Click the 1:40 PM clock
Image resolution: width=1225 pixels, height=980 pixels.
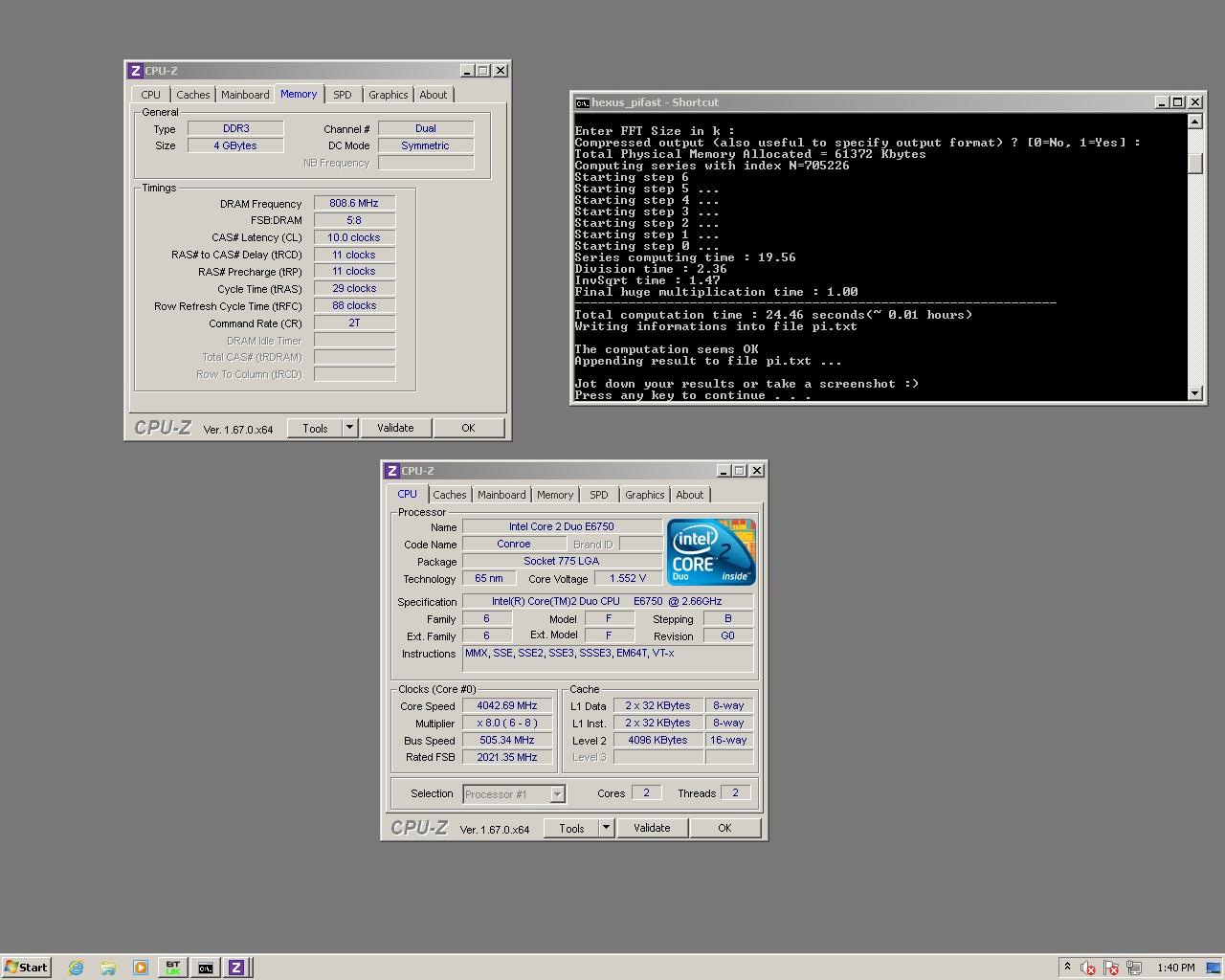pyautogui.click(x=1175, y=968)
